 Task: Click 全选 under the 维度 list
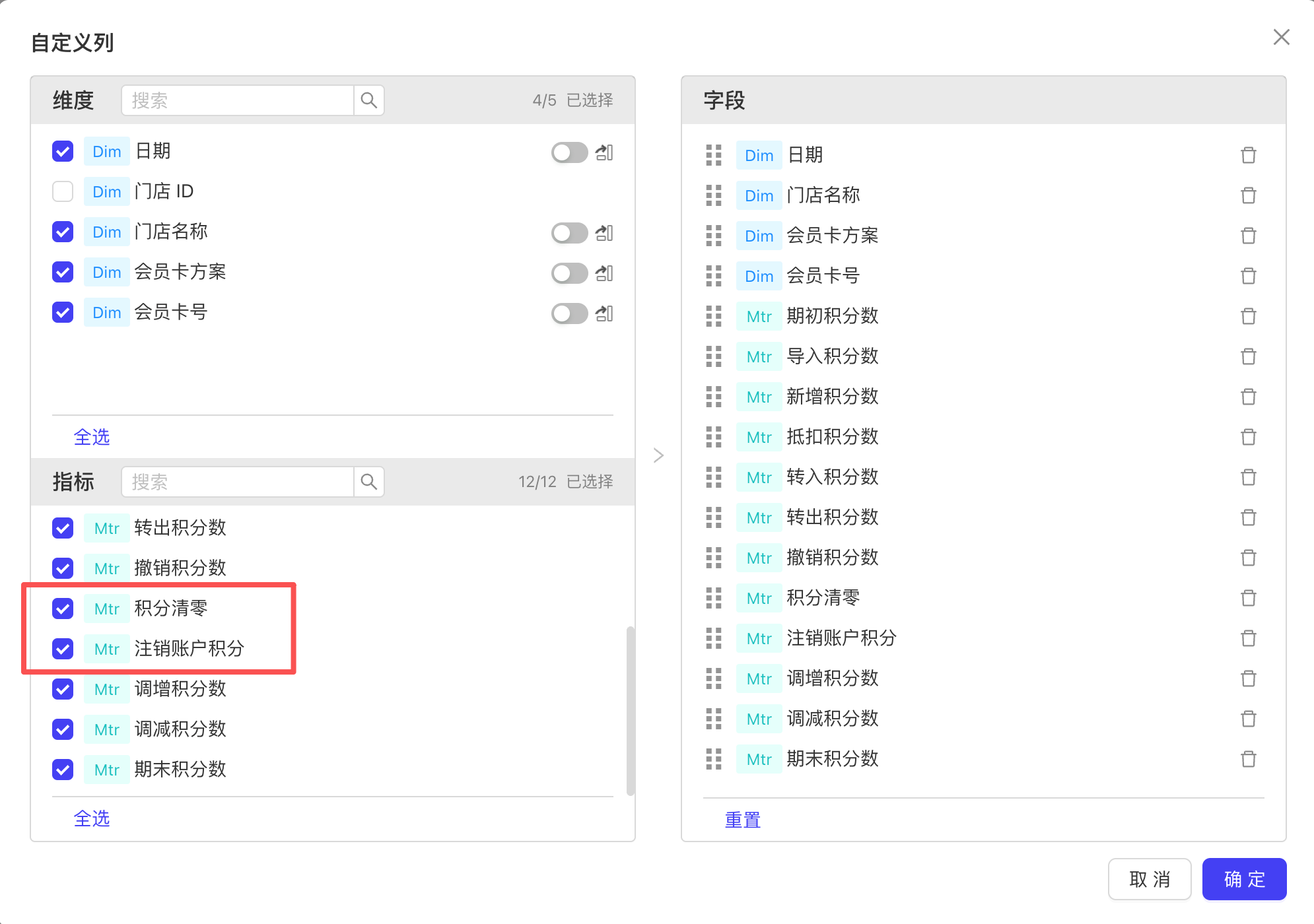[x=92, y=437]
